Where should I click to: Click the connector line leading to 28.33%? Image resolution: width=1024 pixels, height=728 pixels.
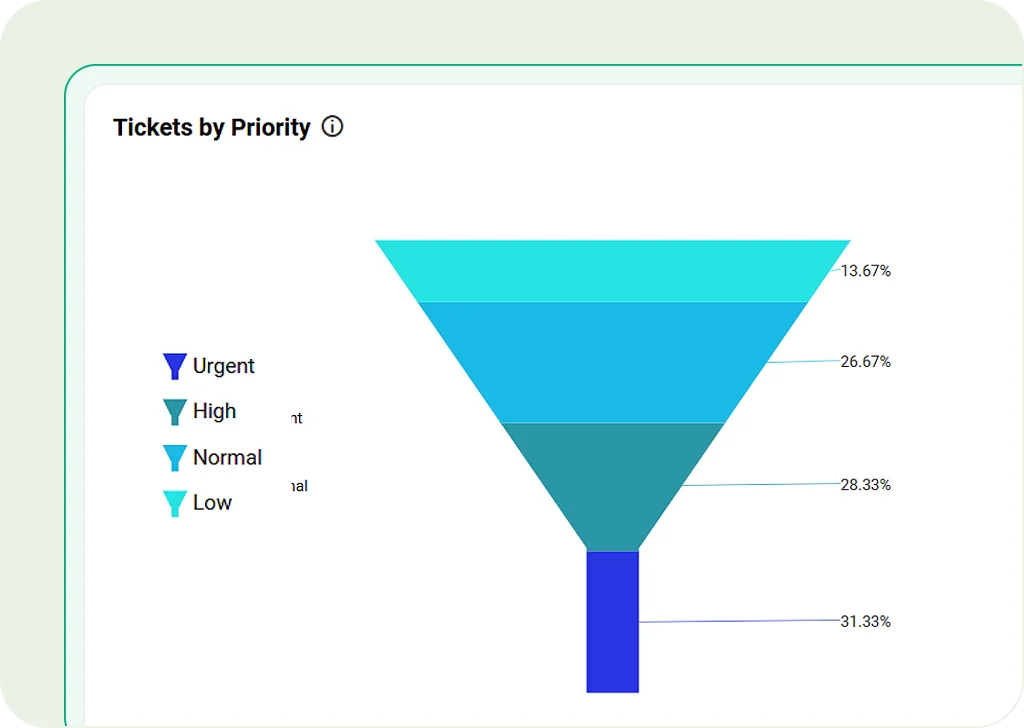(760, 485)
